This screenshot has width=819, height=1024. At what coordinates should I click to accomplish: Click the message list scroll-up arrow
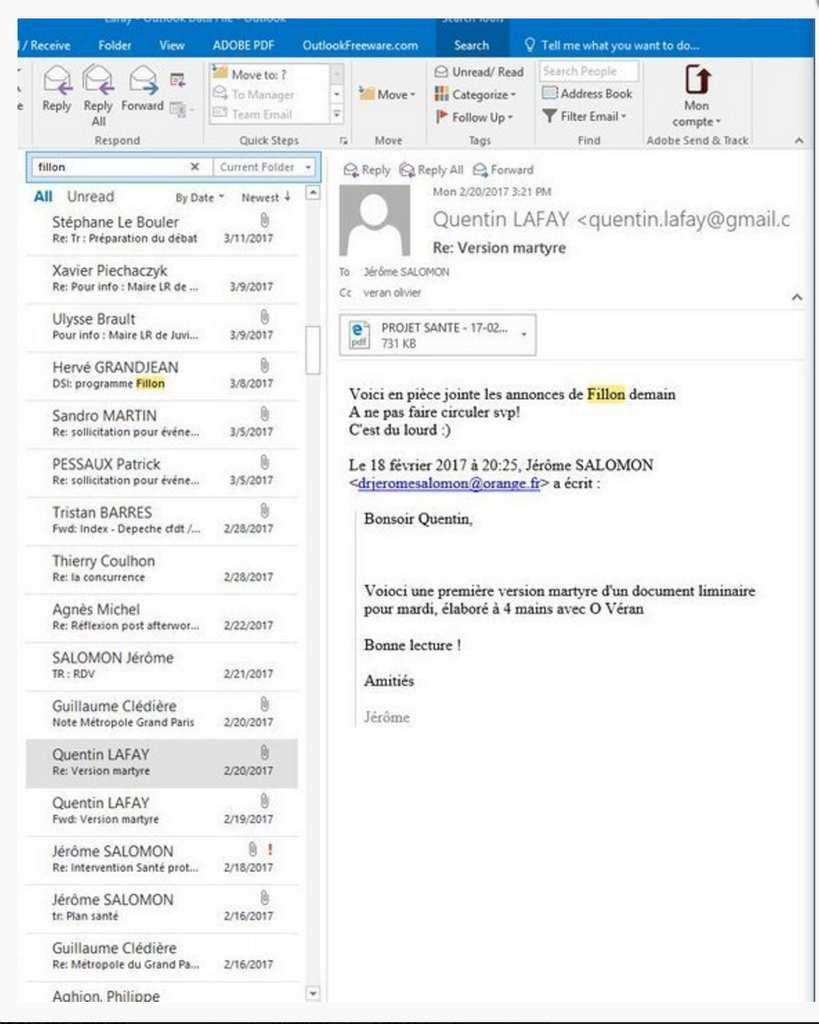click(x=313, y=193)
